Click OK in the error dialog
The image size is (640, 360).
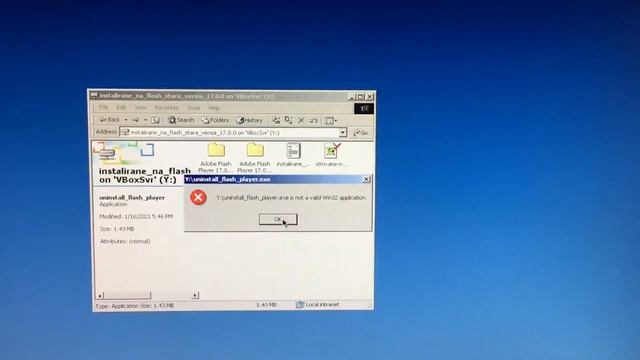(278, 219)
